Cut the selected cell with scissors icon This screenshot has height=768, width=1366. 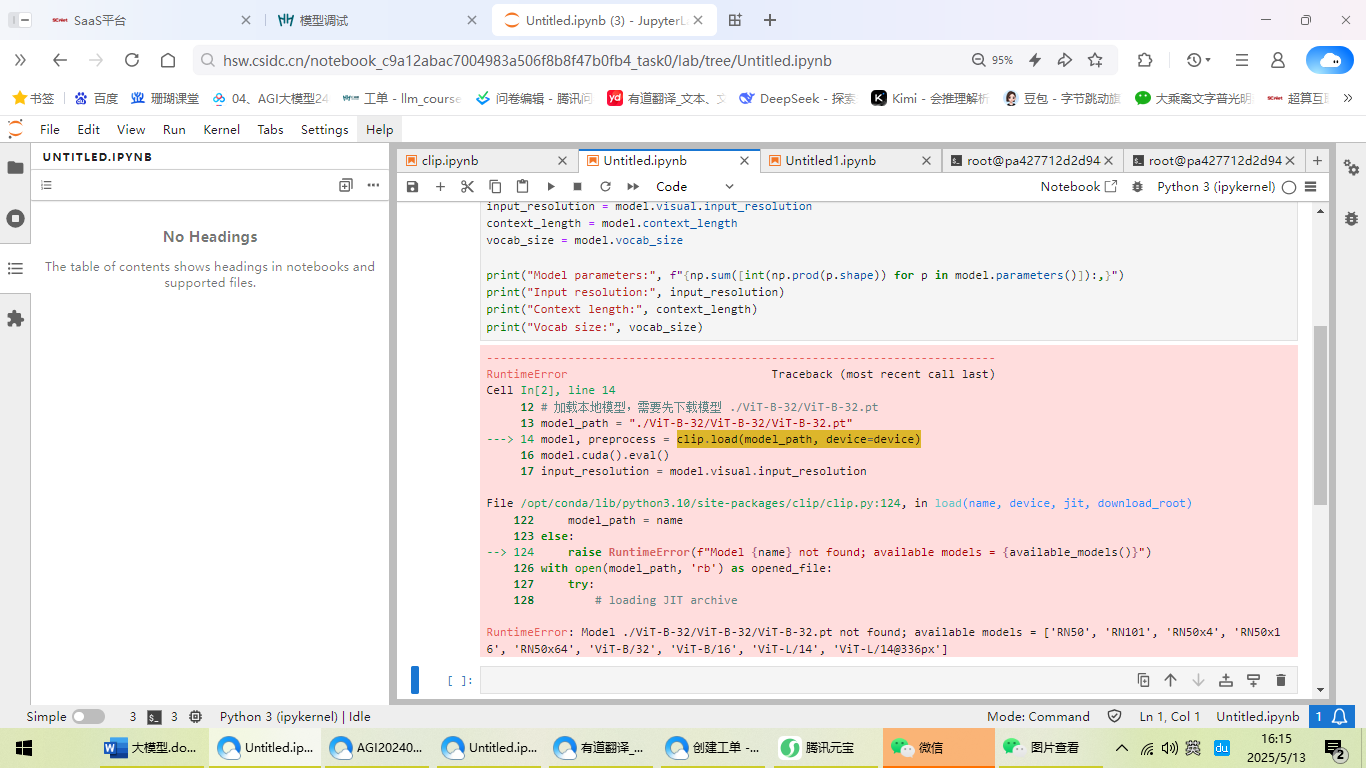[467, 186]
